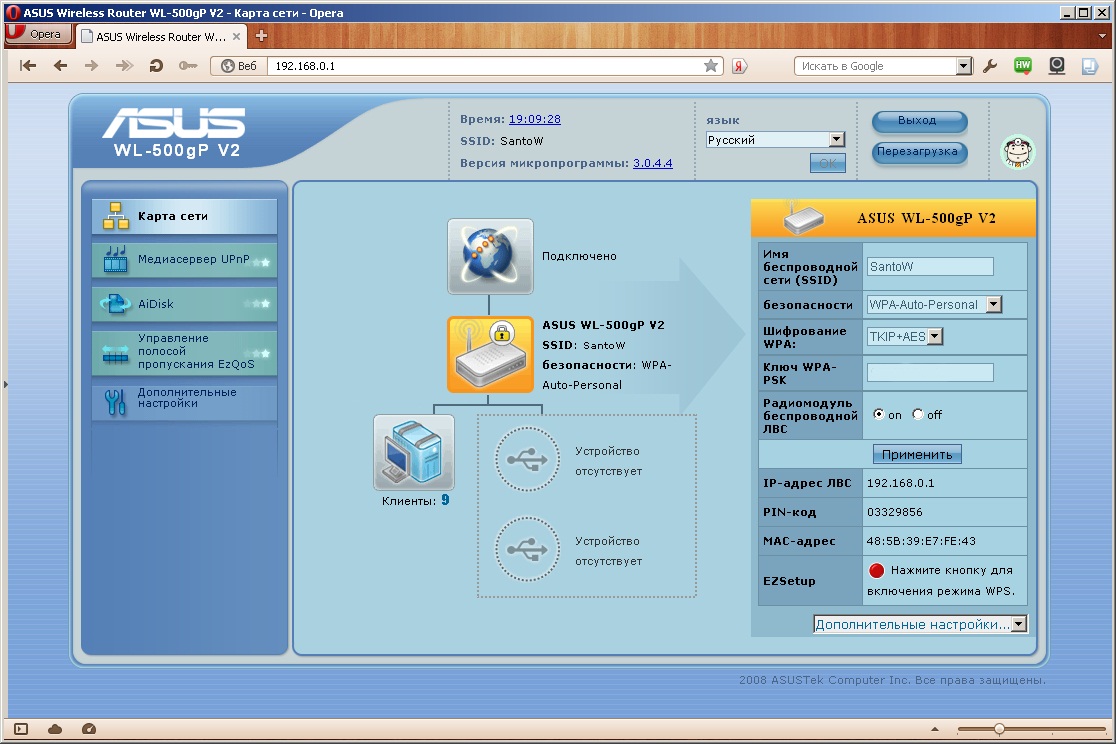
Task: Open the Clients computers icon
Action: (413, 452)
